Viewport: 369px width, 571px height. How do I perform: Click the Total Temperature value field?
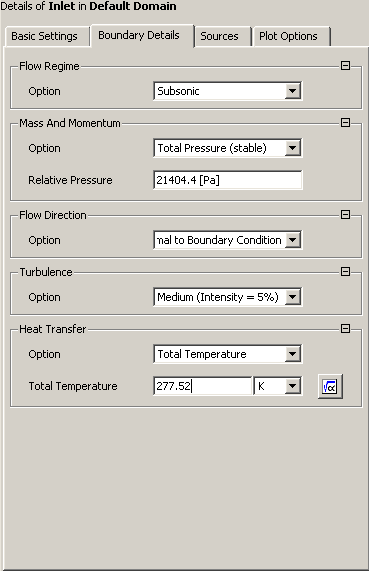click(203, 386)
